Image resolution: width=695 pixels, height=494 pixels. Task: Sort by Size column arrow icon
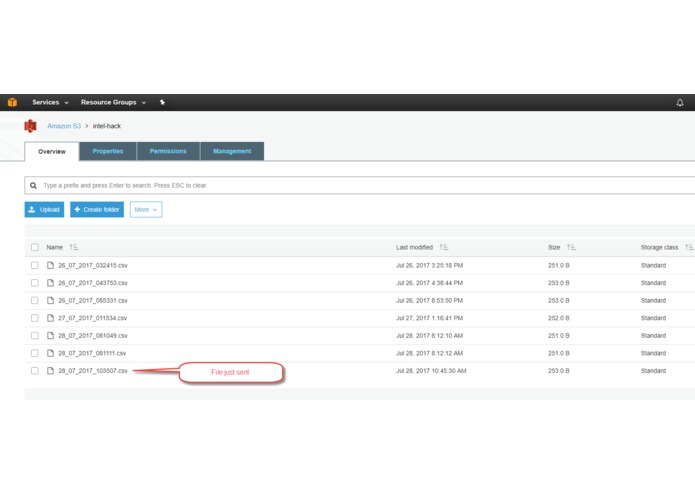pyautogui.click(x=571, y=247)
